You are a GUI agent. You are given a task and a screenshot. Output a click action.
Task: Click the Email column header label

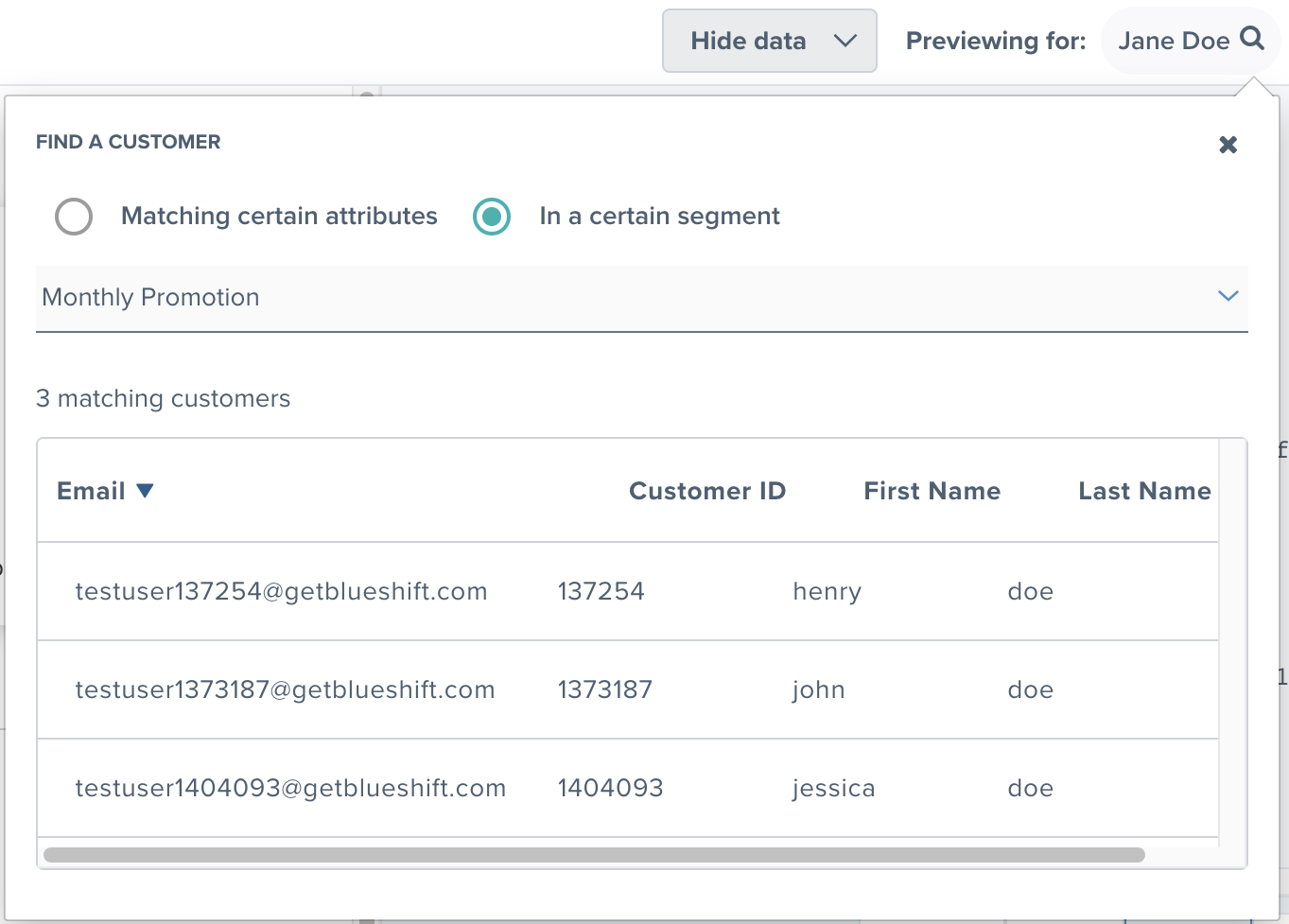click(91, 491)
